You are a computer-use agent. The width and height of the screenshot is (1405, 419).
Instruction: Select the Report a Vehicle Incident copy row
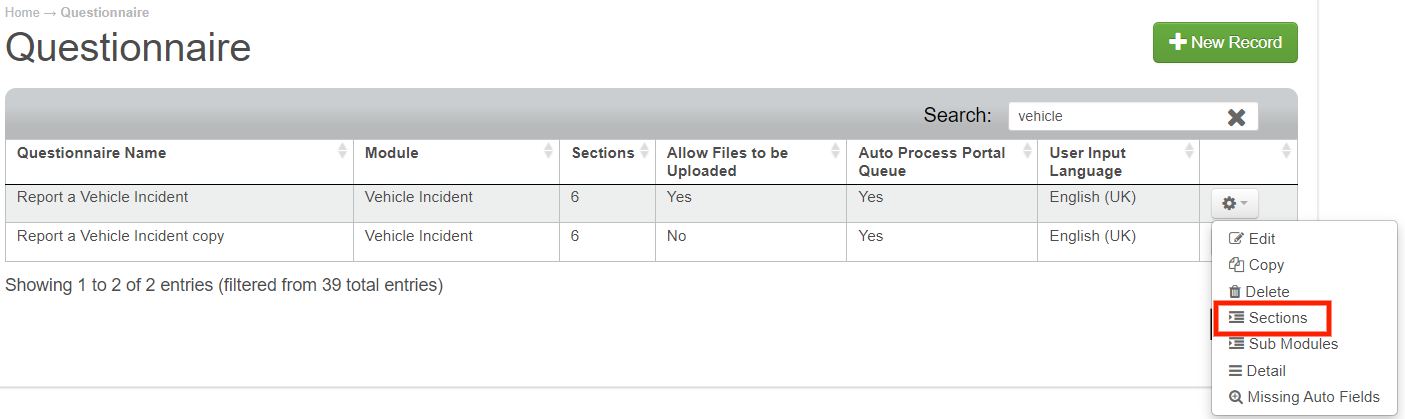[x=121, y=237]
